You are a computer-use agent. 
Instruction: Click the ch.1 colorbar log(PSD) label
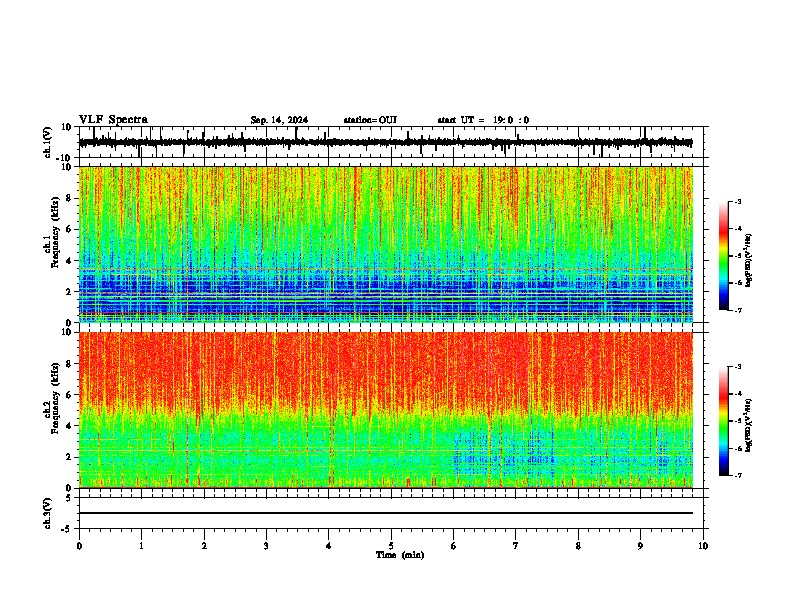tap(749, 261)
